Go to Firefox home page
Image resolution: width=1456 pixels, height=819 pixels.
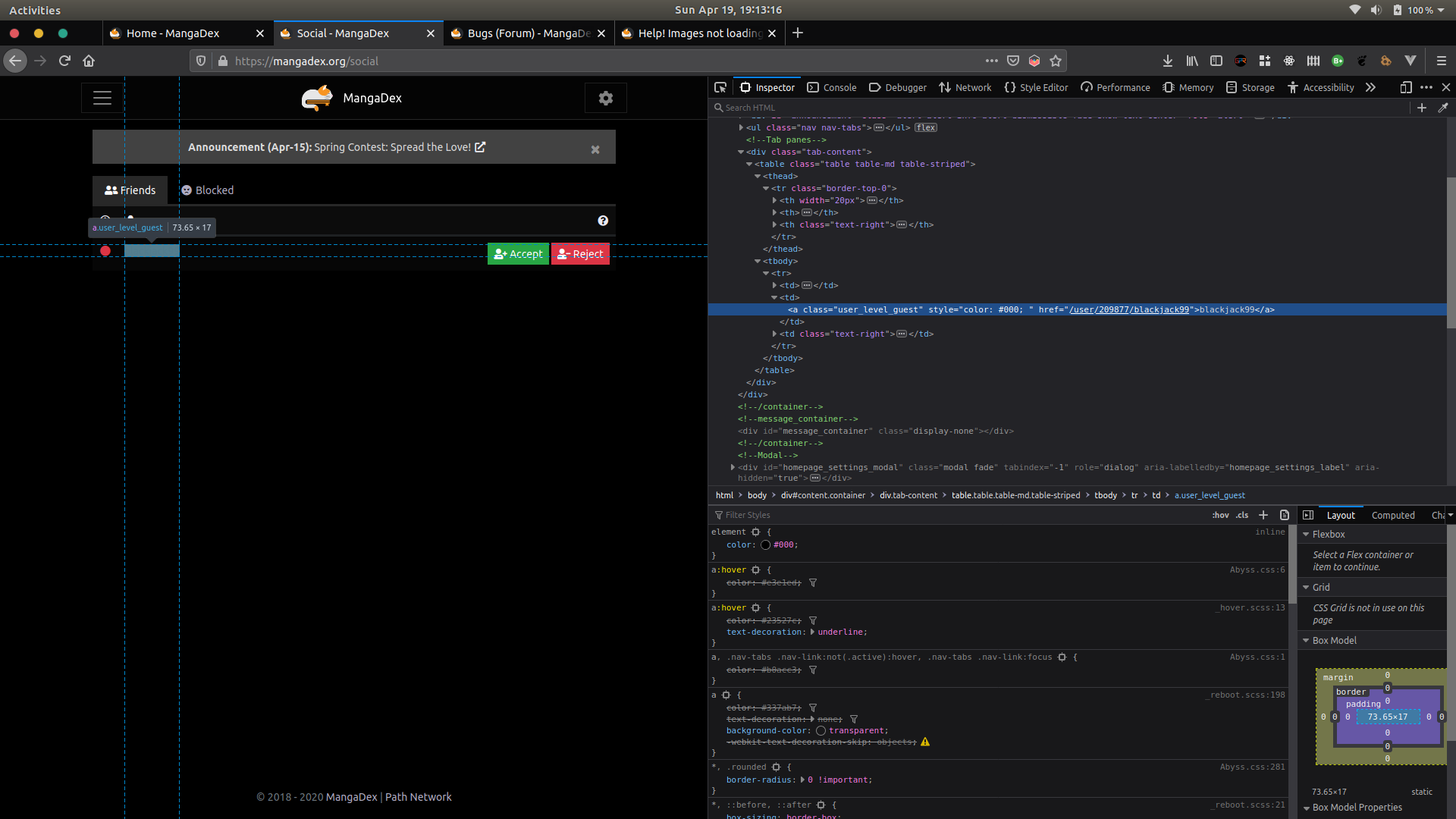(x=89, y=61)
